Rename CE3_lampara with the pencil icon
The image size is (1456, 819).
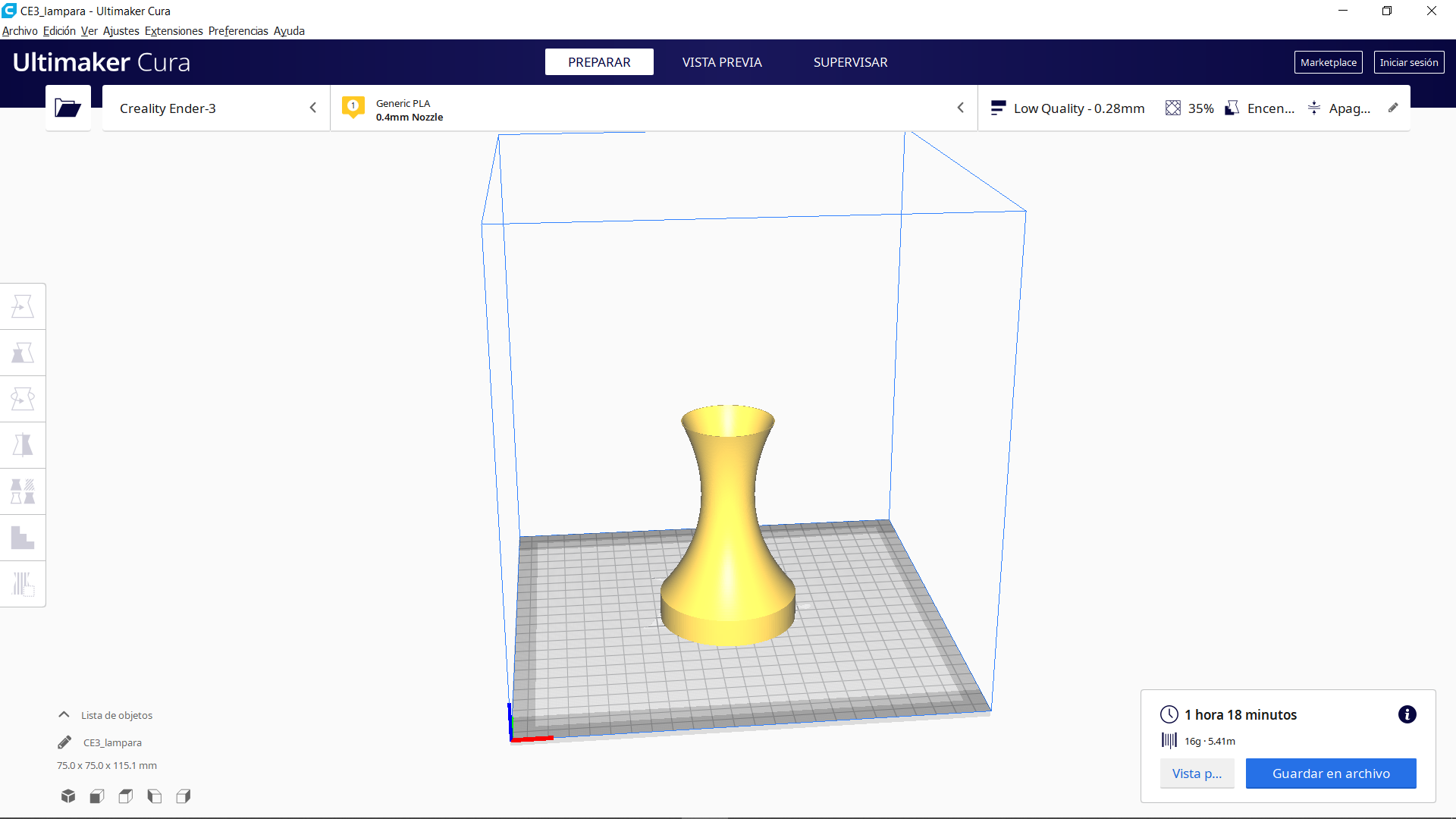[63, 742]
